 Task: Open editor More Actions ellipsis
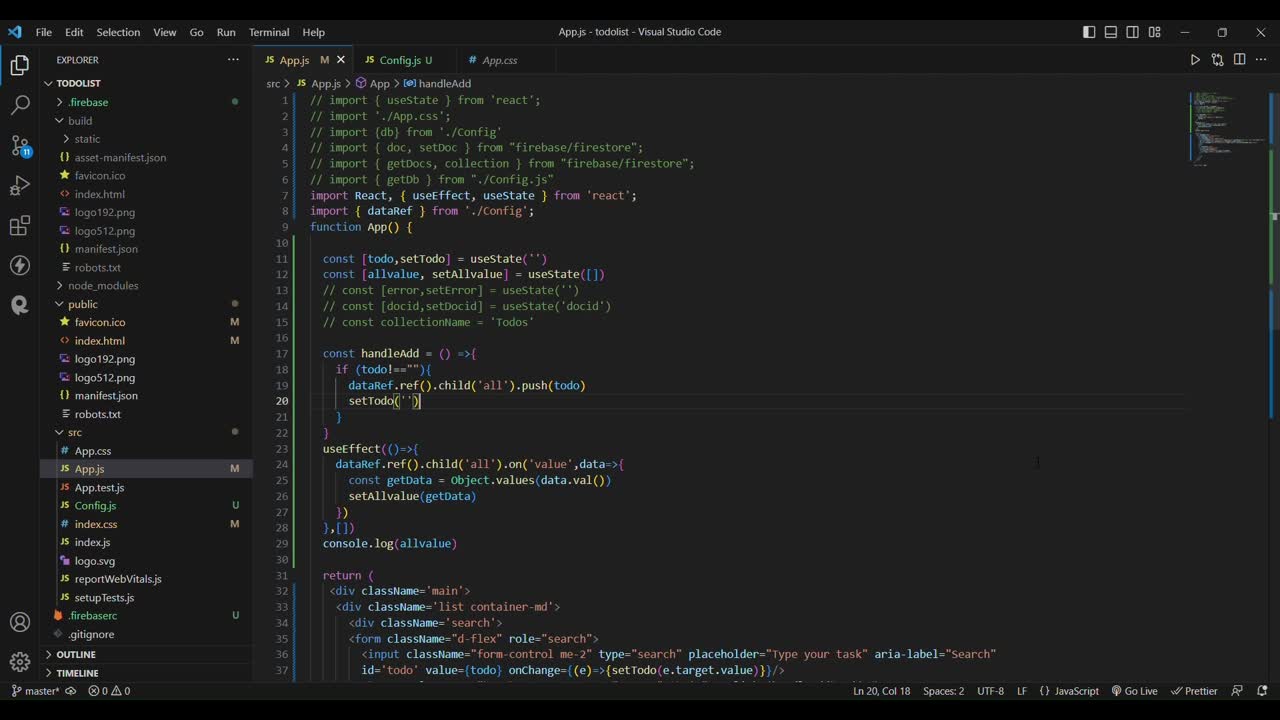(x=1260, y=60)
